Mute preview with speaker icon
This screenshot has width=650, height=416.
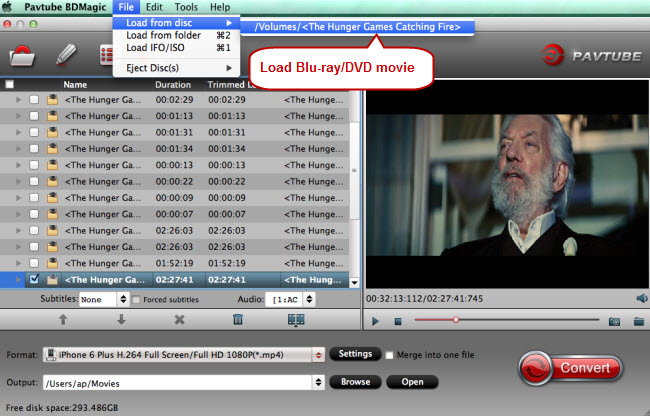(x=642, y=298)
